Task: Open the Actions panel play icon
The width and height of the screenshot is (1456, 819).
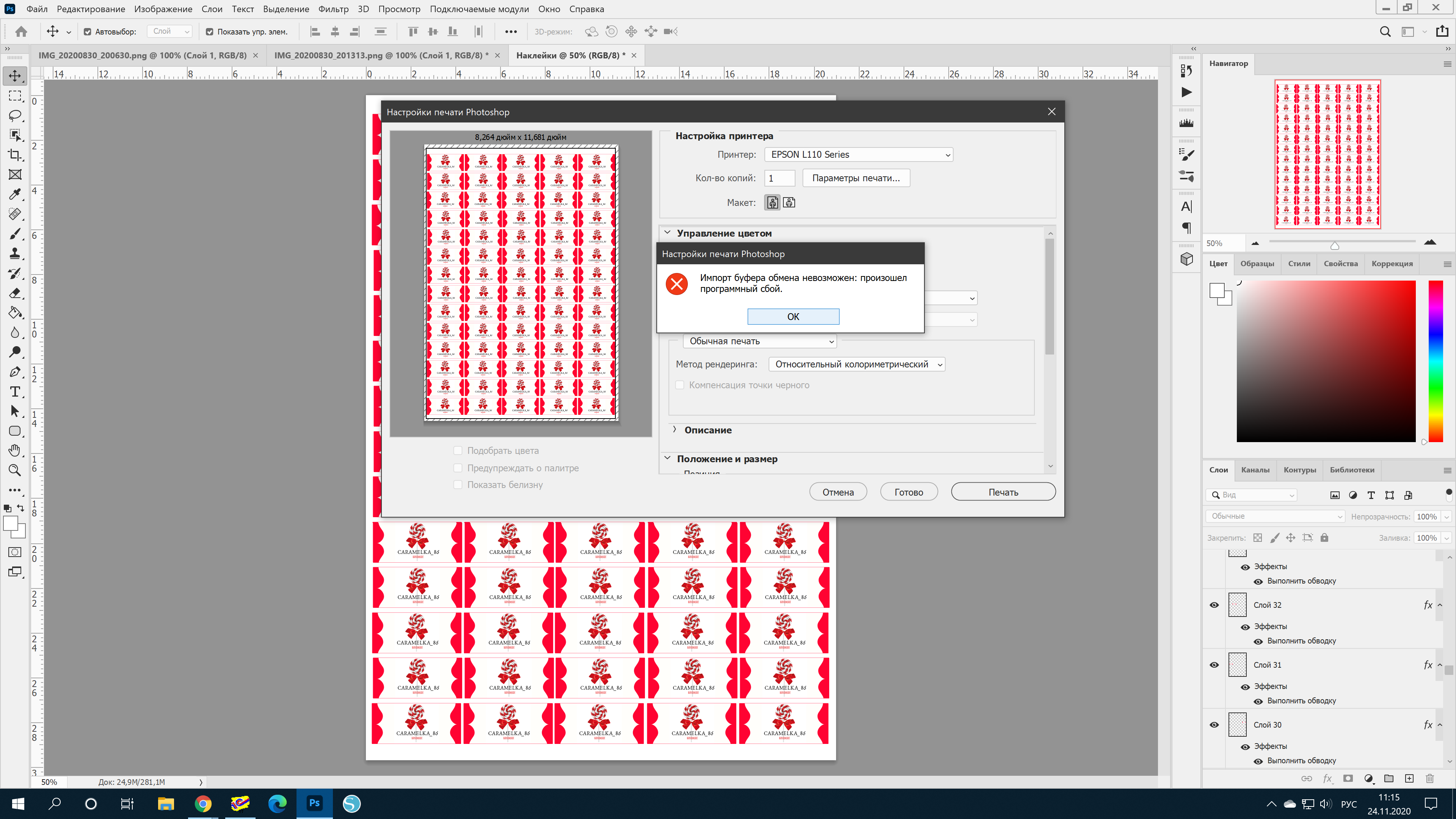Action: pyautogui.click(x=1186, y=92)
